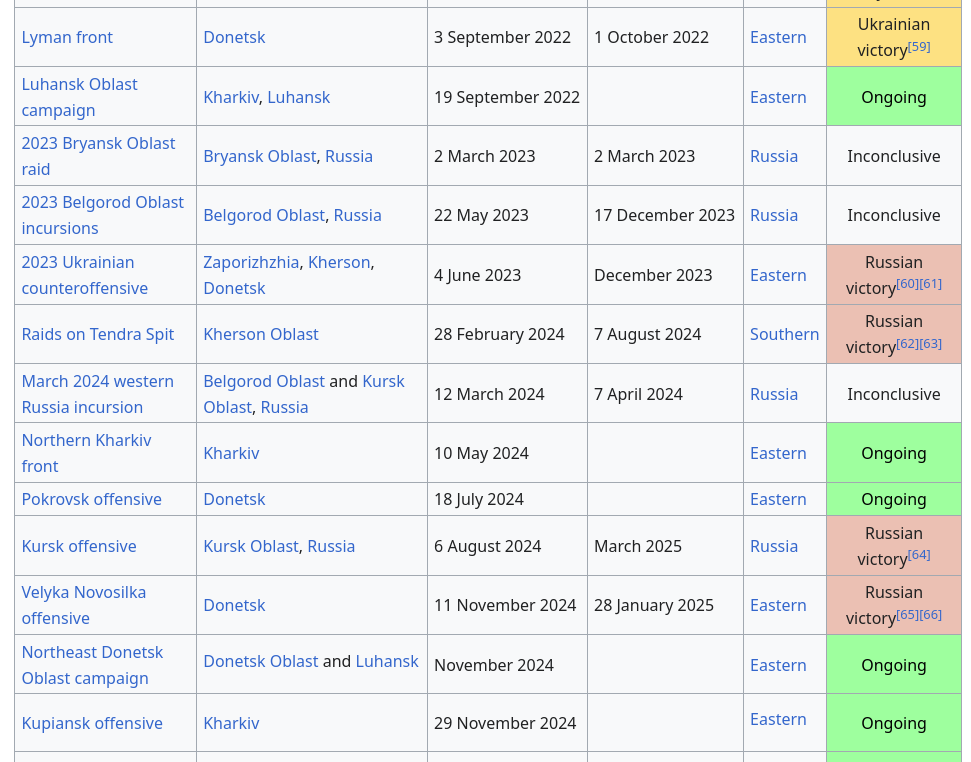This screenshot has width=971, height=762.
Task: Select the '28 January 2025' end date cell
Action: pos(664,605)
